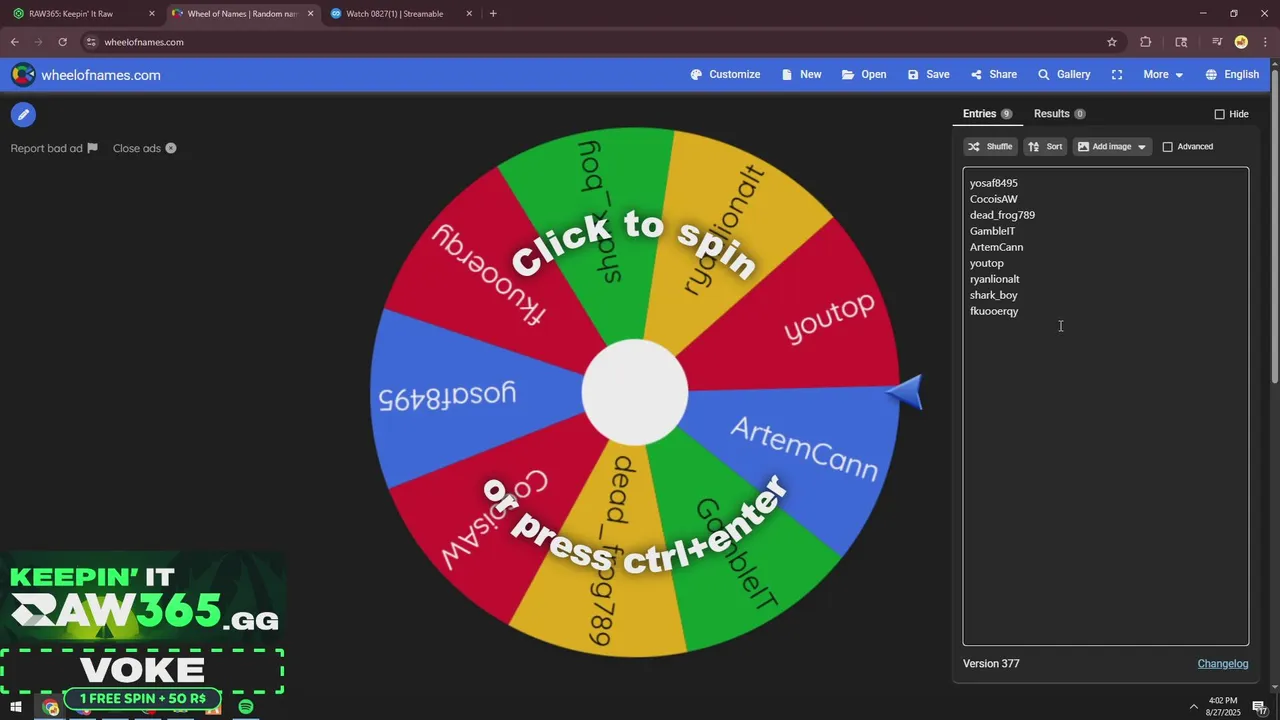Go back in browser history

(14, 42)
